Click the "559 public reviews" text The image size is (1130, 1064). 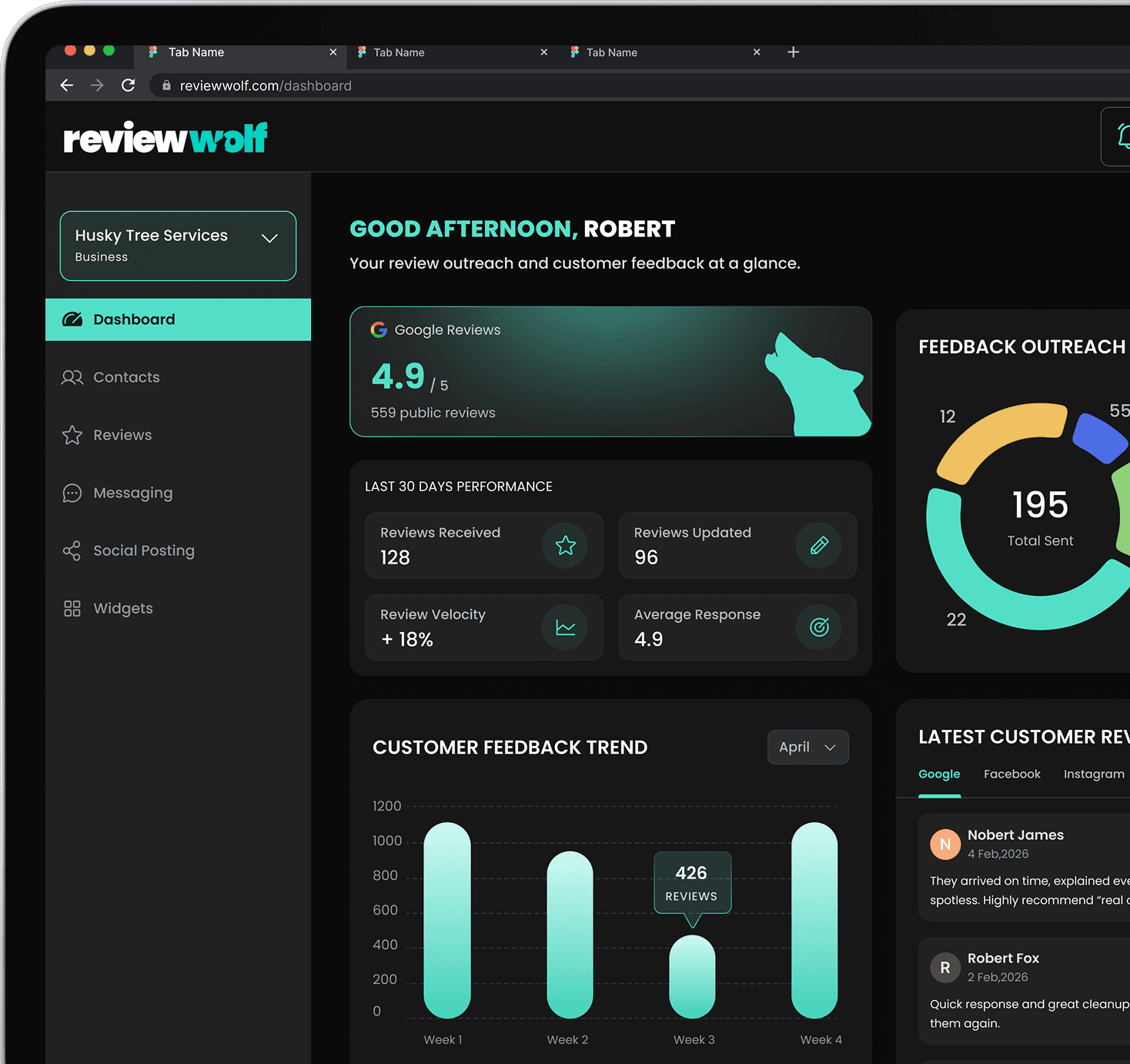[433, 413]
